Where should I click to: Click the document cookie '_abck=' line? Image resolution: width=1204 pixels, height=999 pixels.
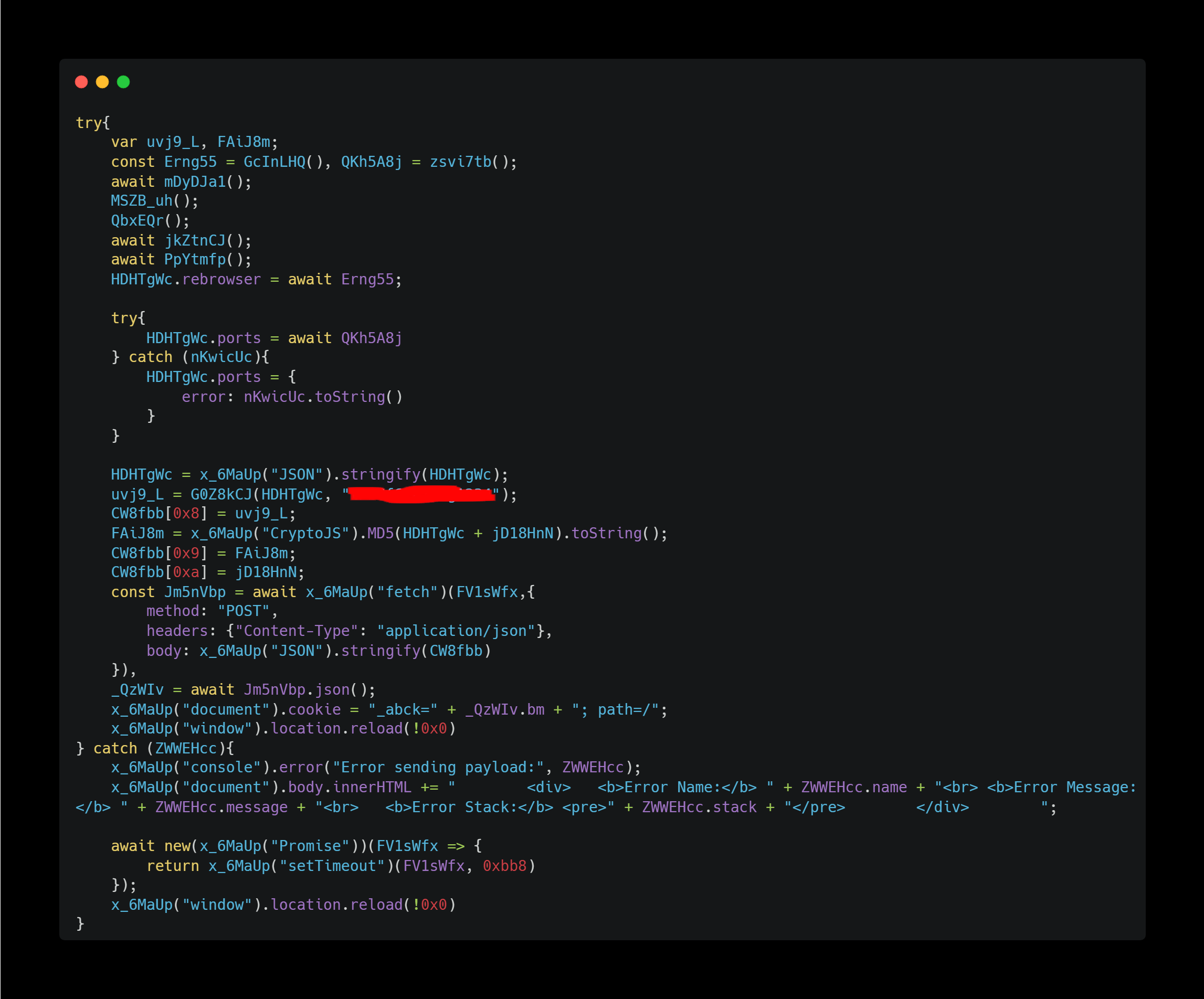(x=389, y=710)
